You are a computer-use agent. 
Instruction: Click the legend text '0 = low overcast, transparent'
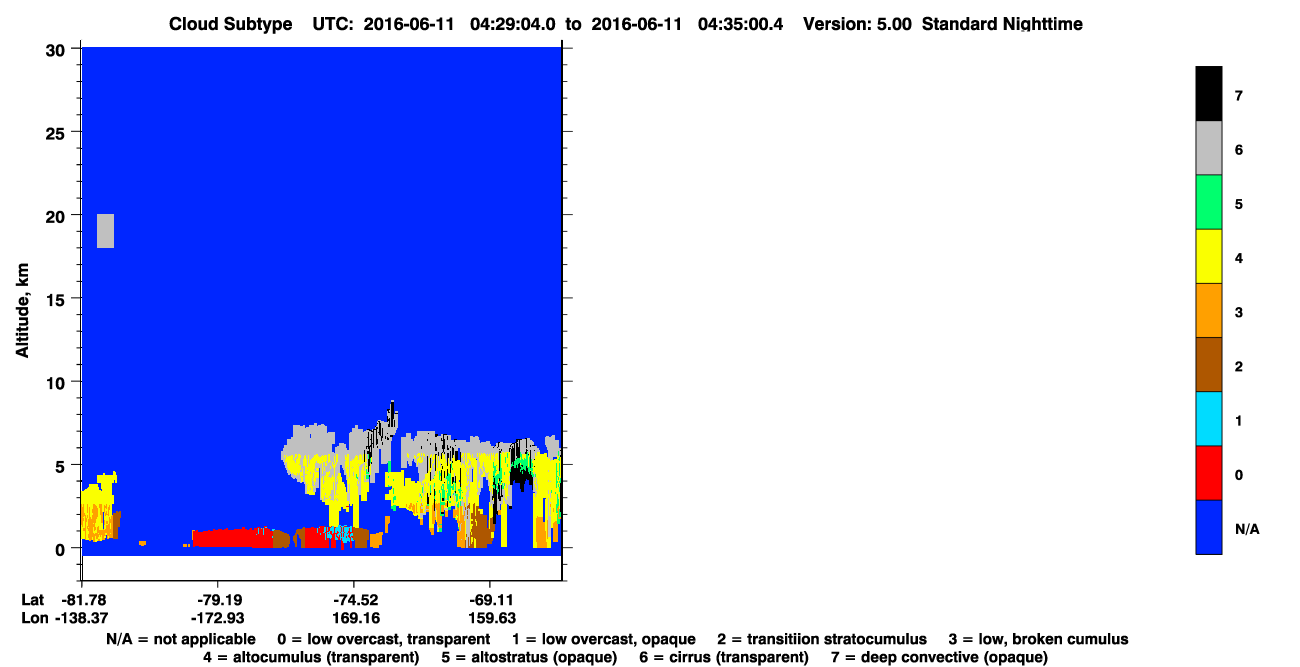tap(384, 639)
